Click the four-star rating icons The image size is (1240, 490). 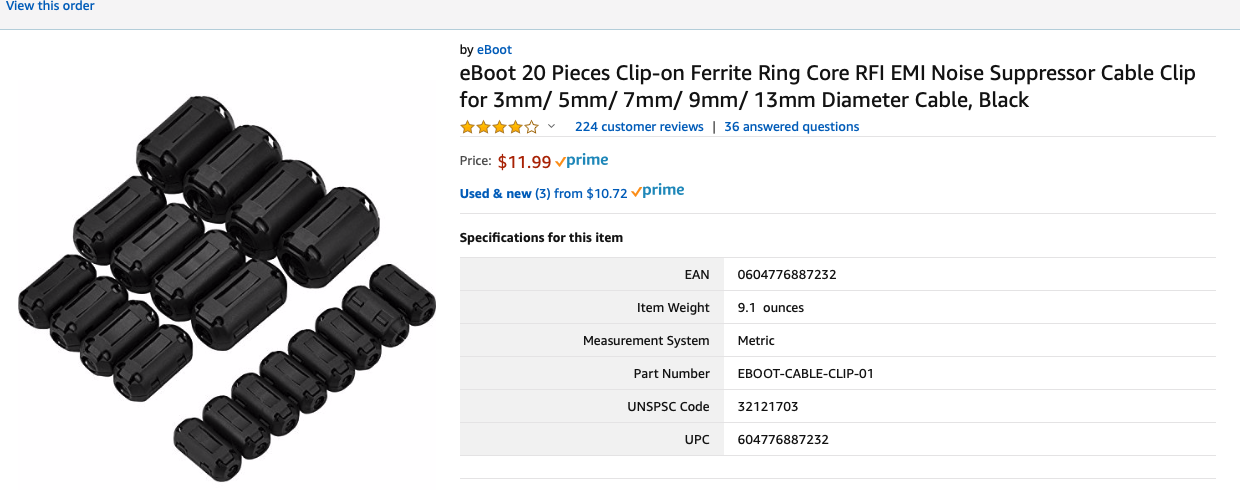pos(499,127)
